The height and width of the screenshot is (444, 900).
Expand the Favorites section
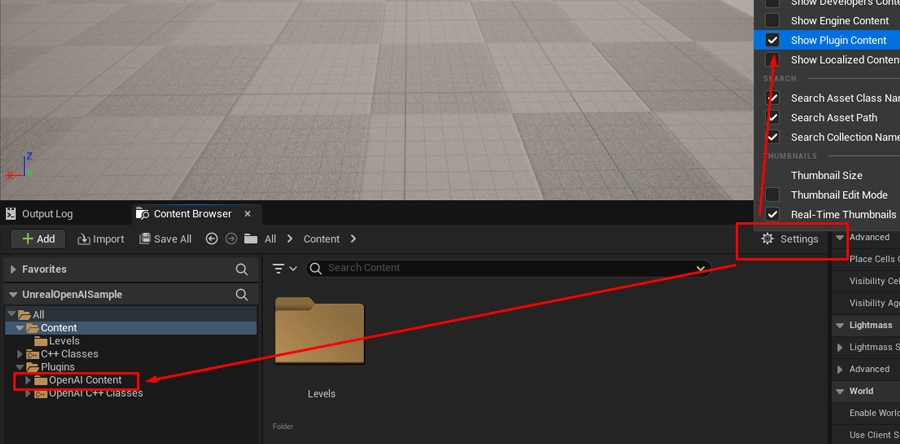click(13, 269)
